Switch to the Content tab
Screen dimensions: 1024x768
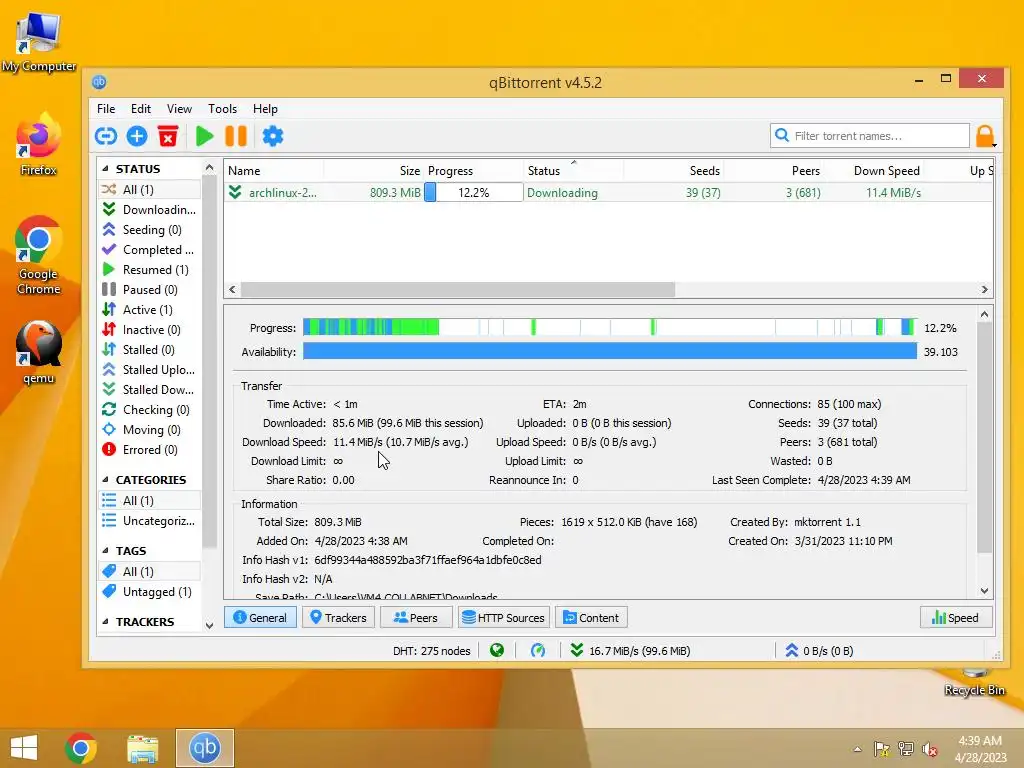[591, 618]
